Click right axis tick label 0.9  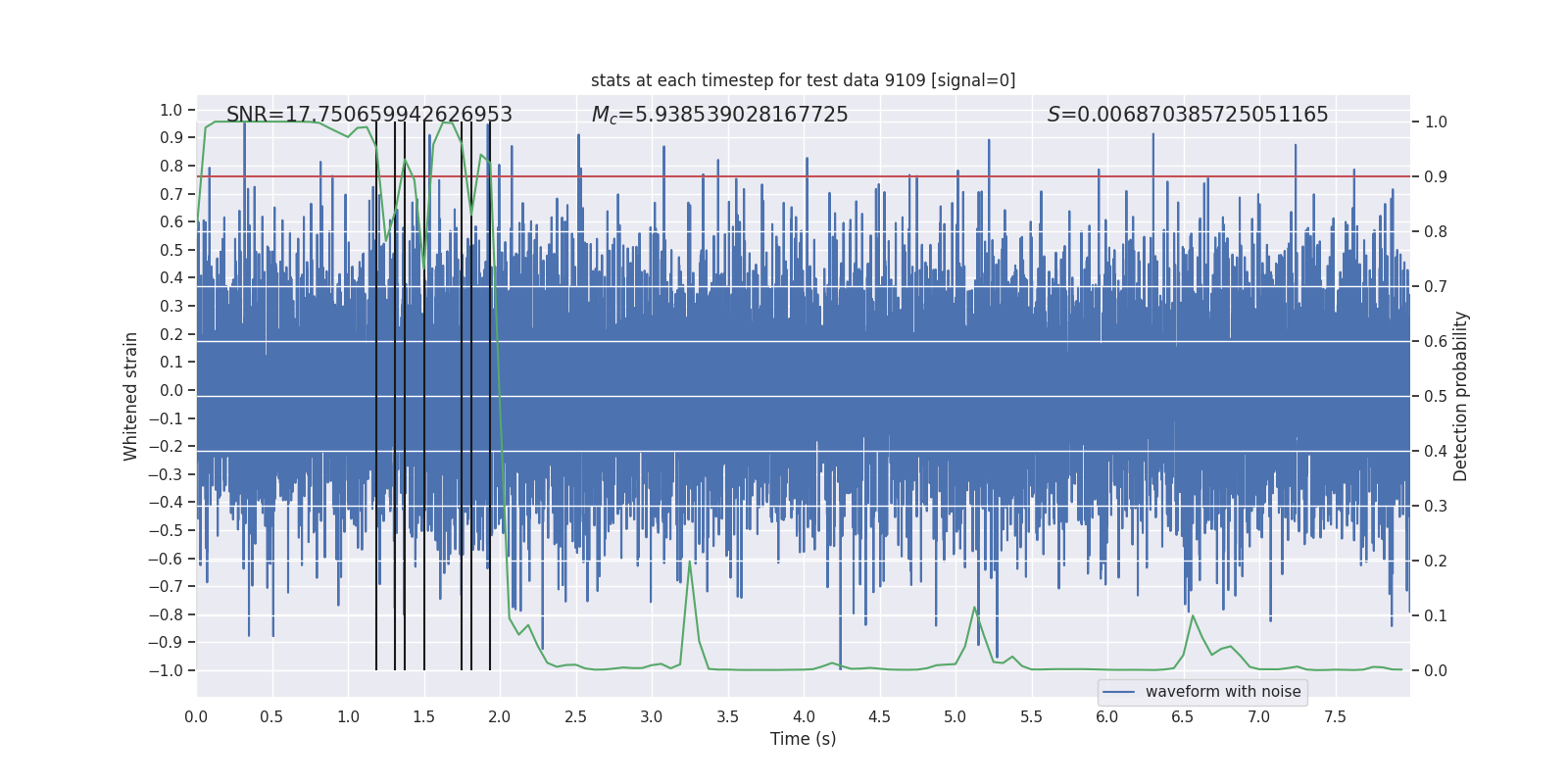click(1436, 177)
